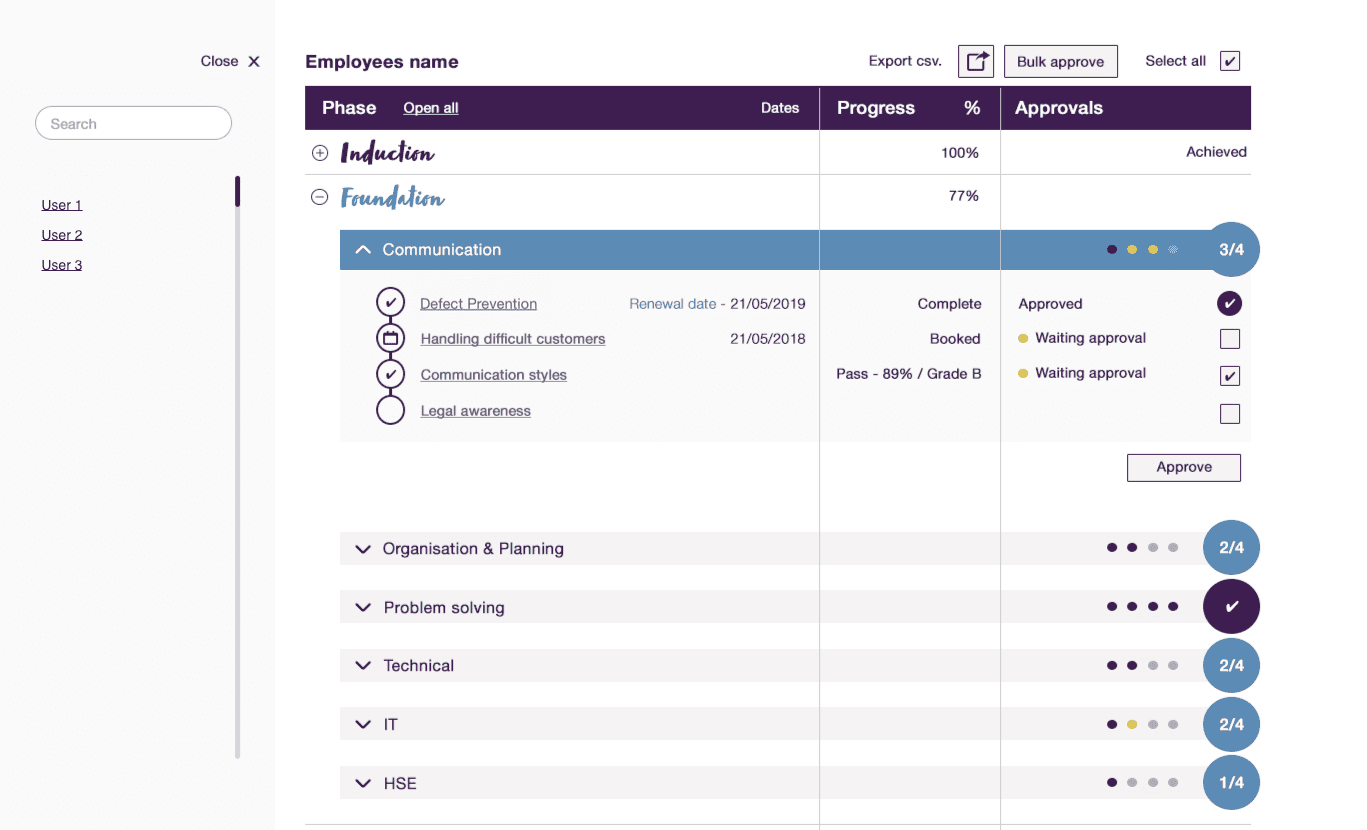Open the User 3 link
Viewport: 1367px width, 830px height.
[62, 265]
